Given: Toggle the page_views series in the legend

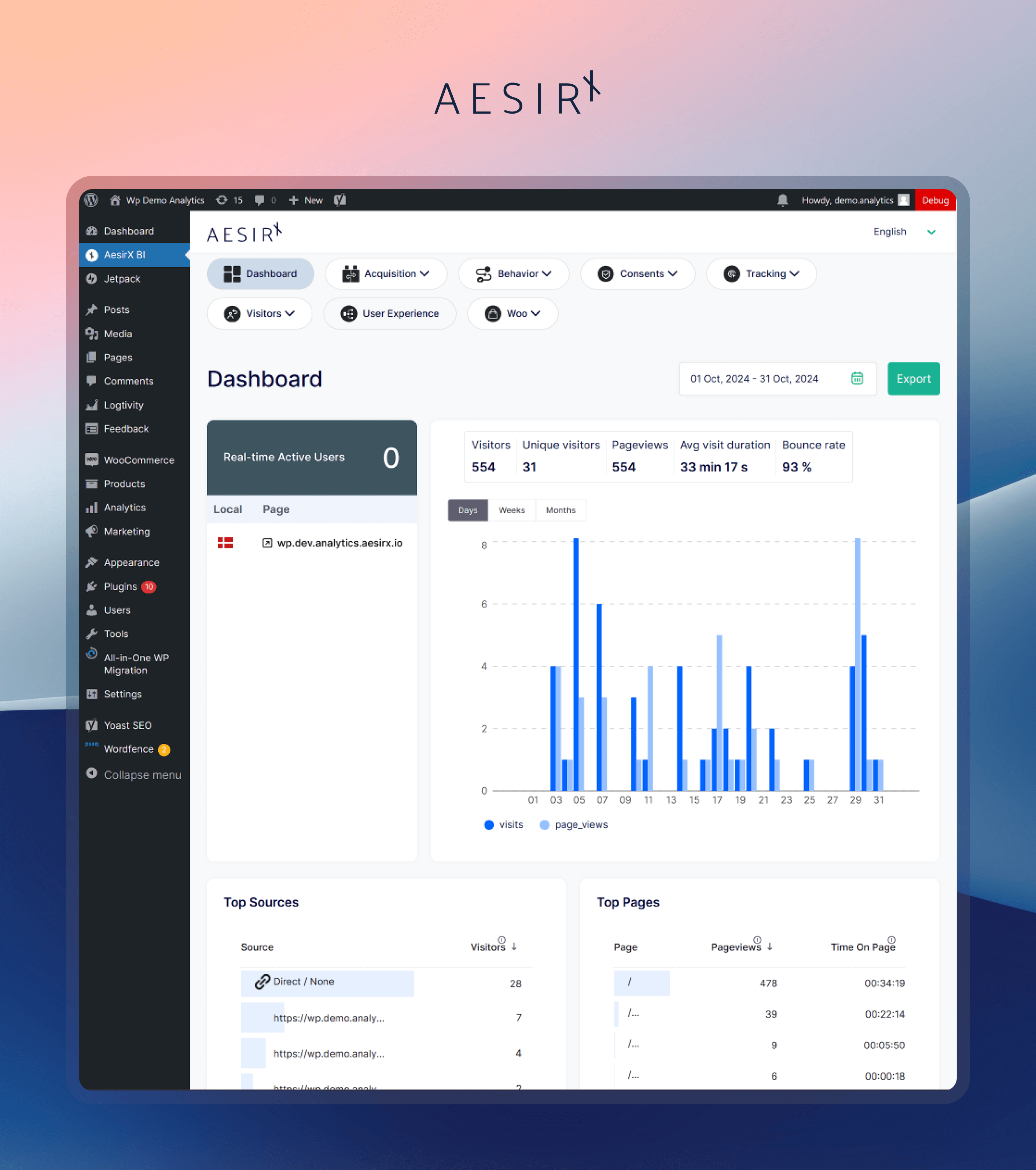Looking at the screenshot, I should point(573,824).
